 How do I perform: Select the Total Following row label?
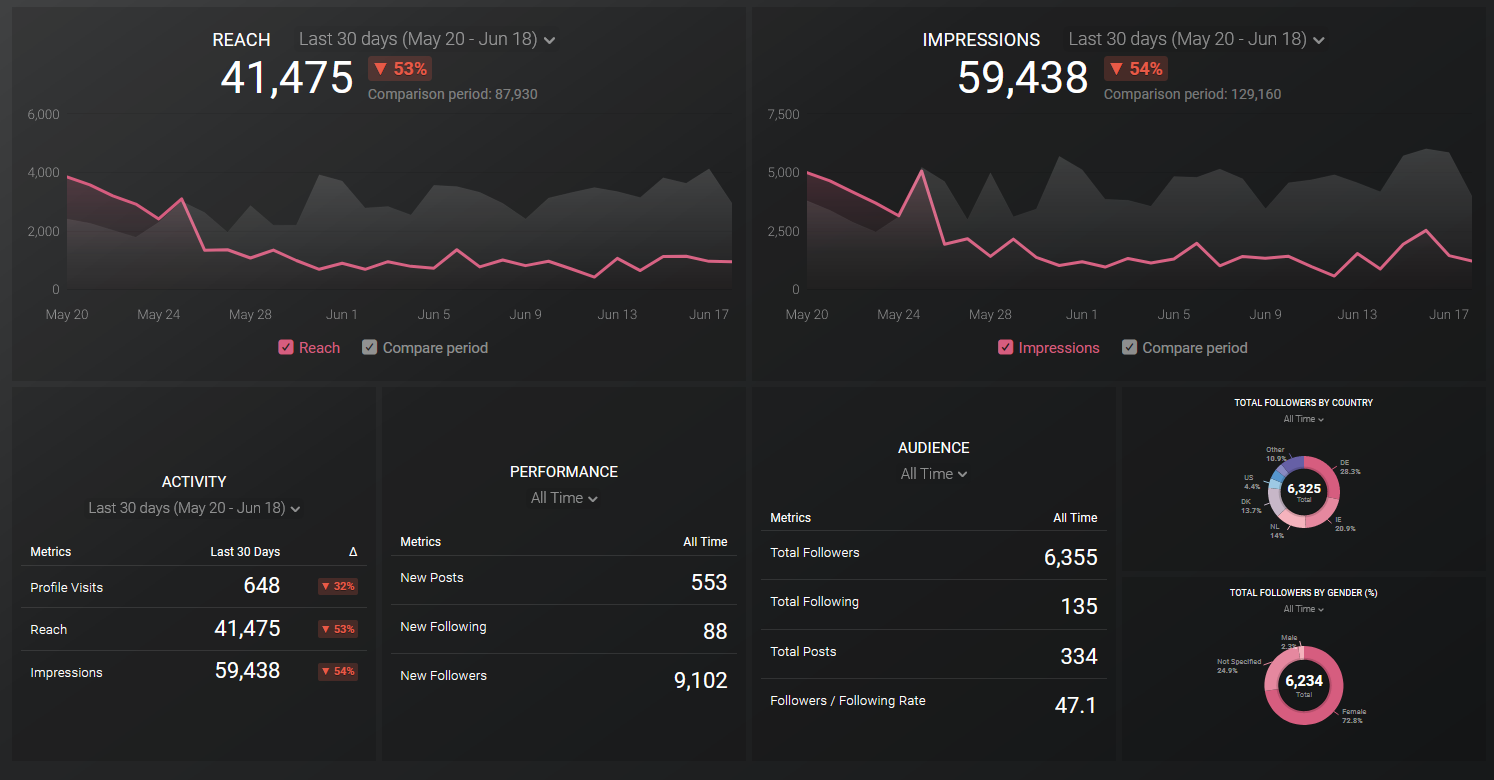[x=814, y=601]
